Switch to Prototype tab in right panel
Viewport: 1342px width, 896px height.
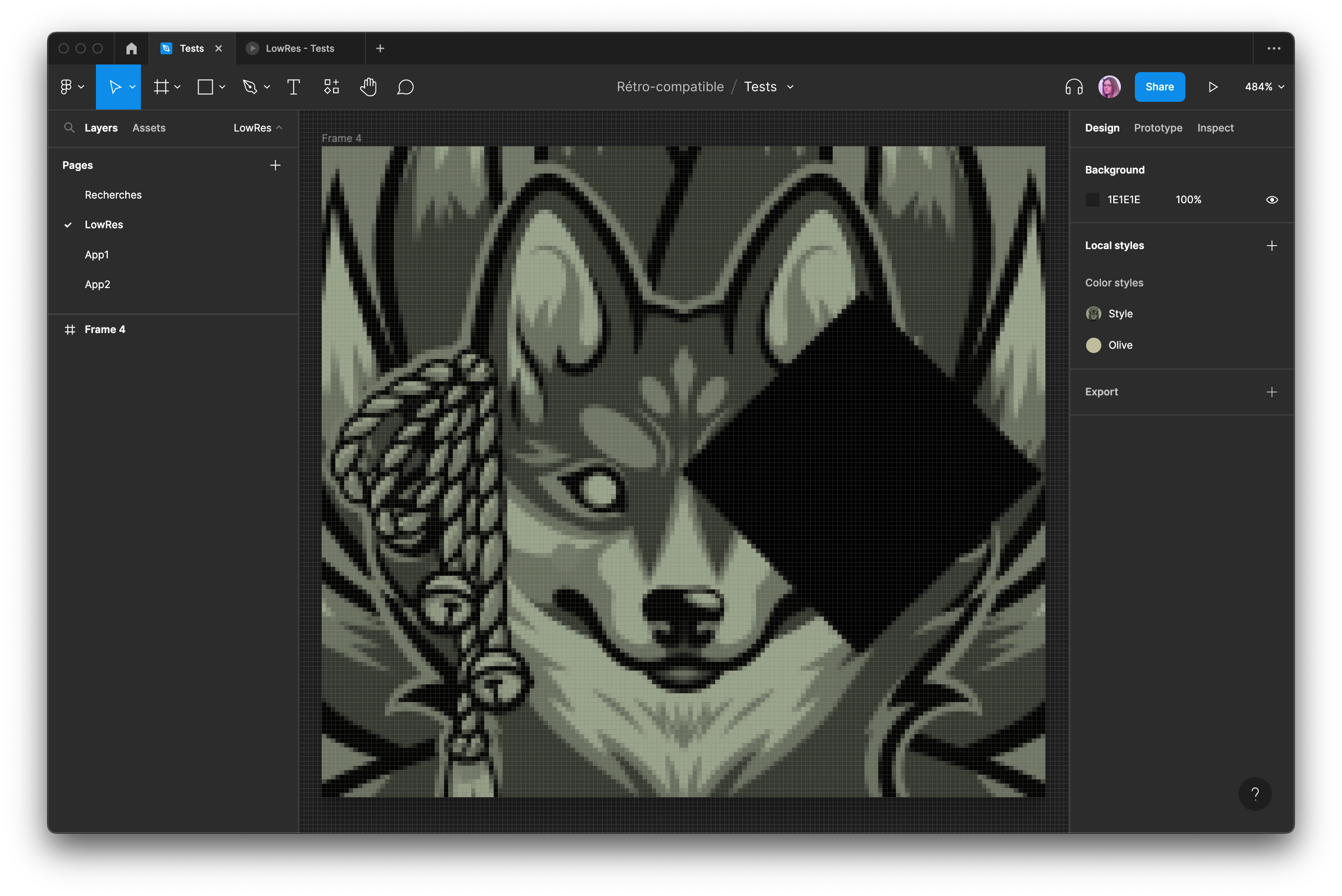coord(1157,127)
